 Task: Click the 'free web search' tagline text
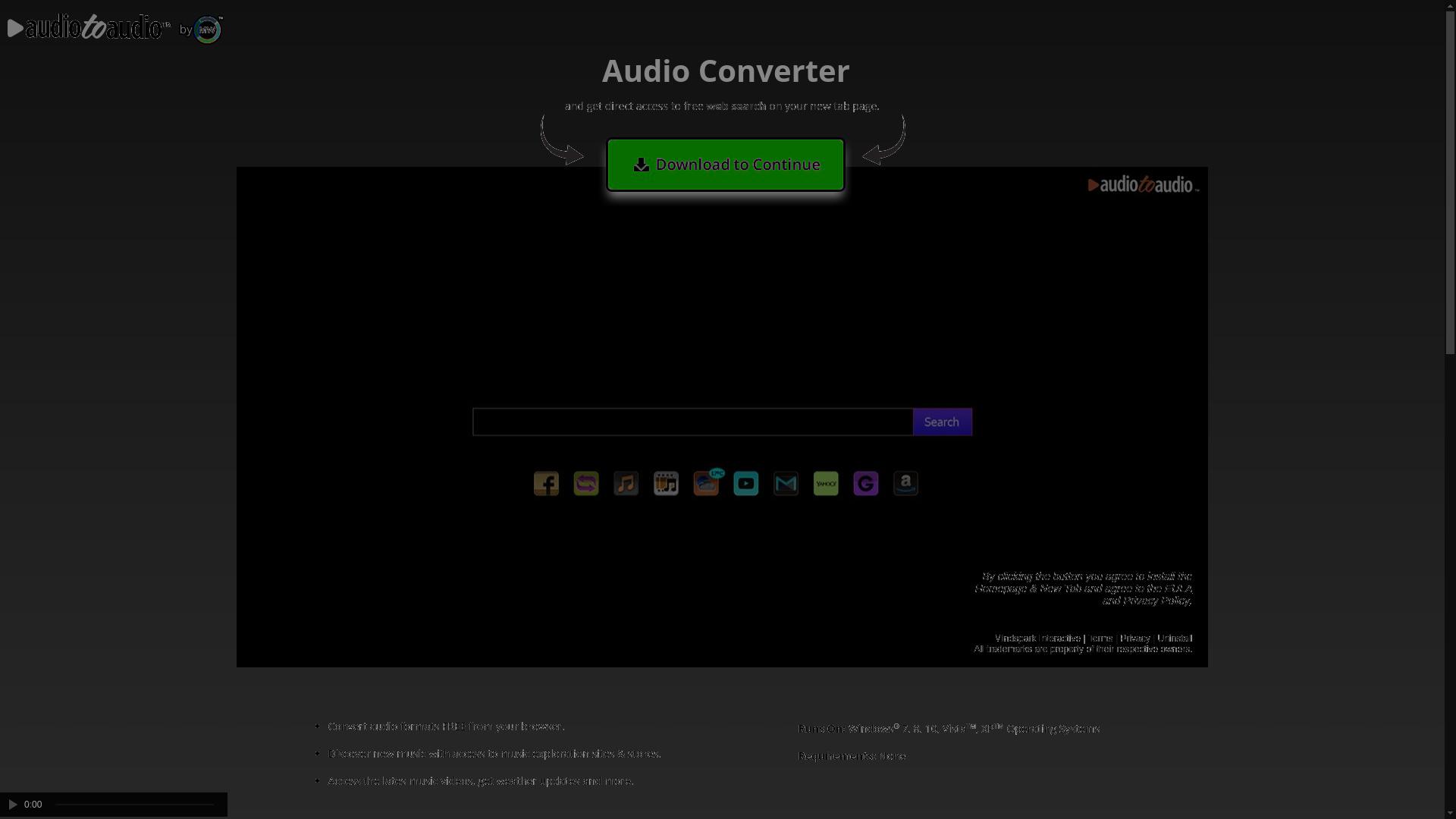[722, 106]
